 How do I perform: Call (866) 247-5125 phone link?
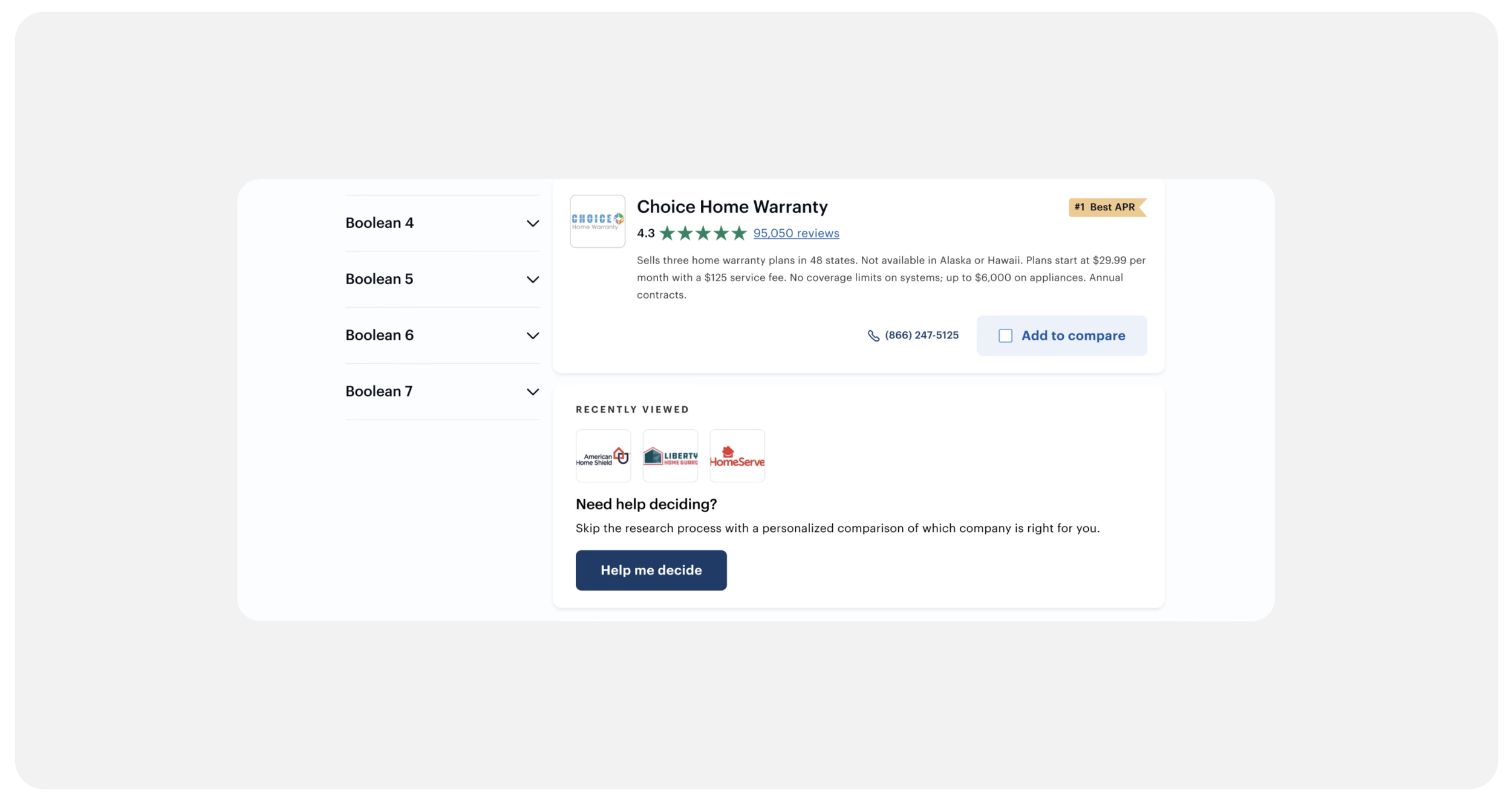pos(921,336)
